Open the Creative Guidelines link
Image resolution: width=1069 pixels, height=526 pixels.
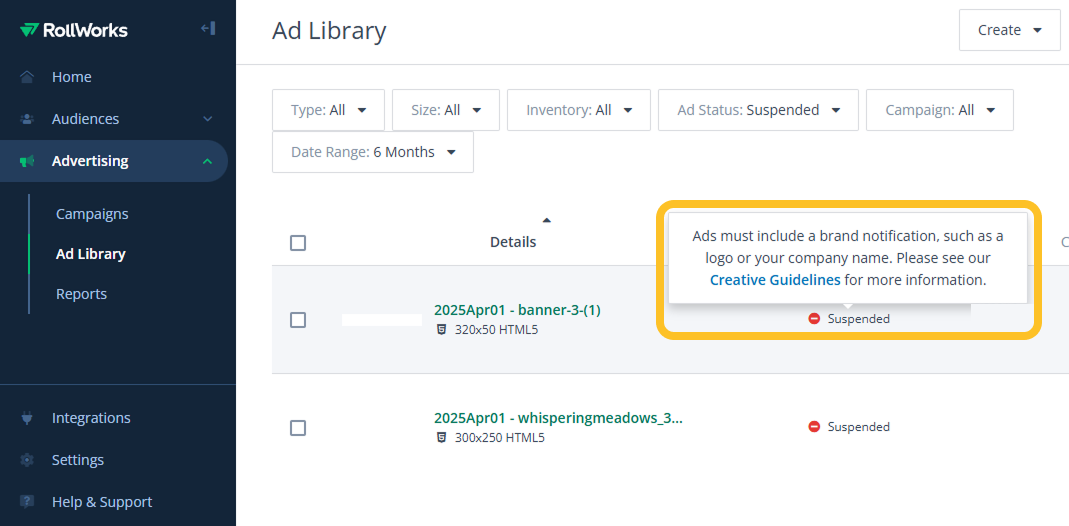click(x=775, y=280)
